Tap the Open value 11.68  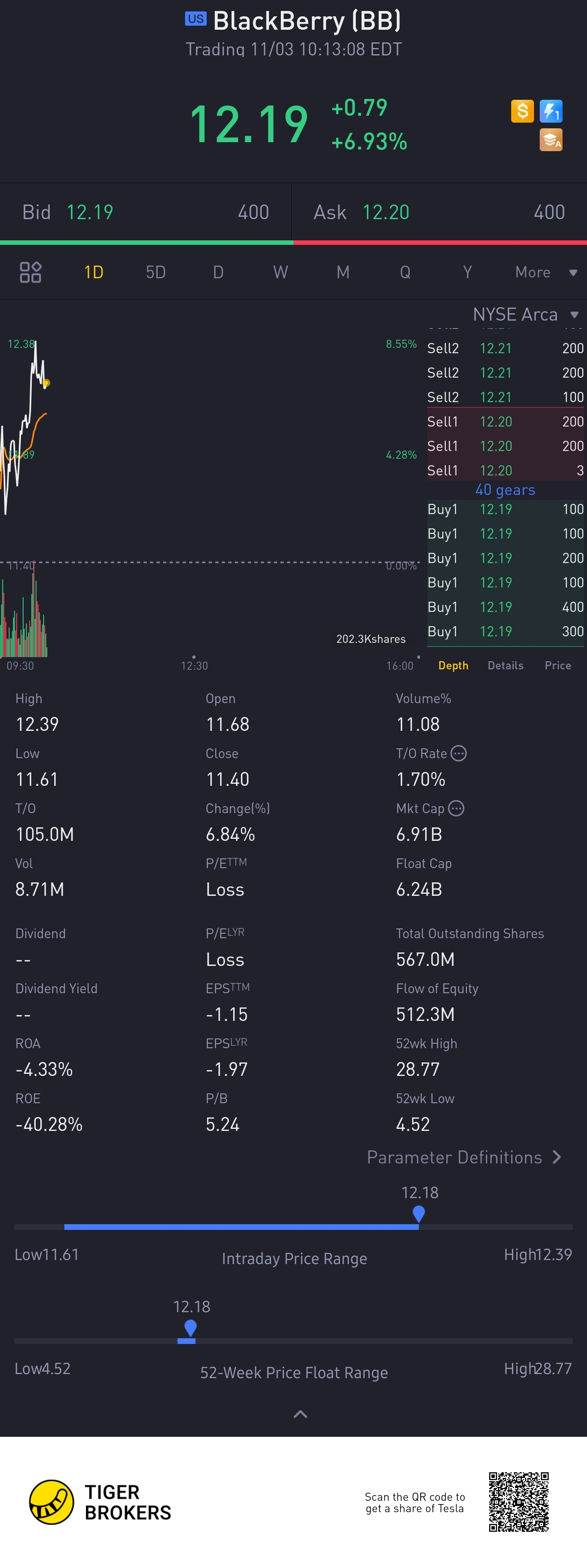pos(228,724)
